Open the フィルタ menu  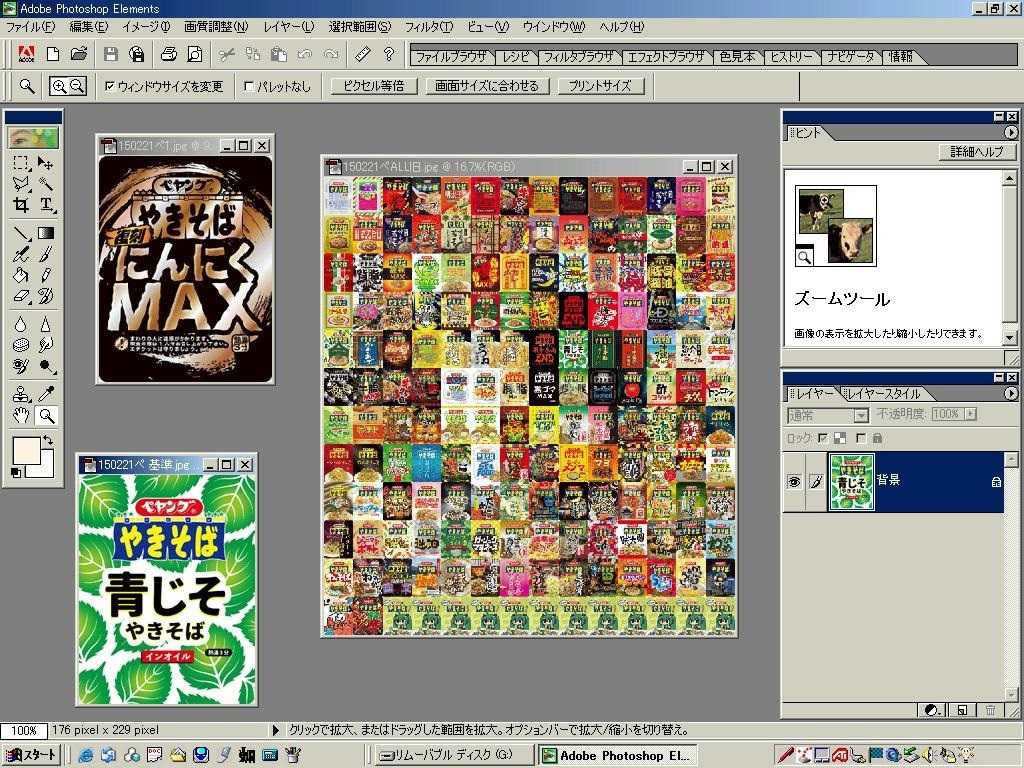pos(428,27)
